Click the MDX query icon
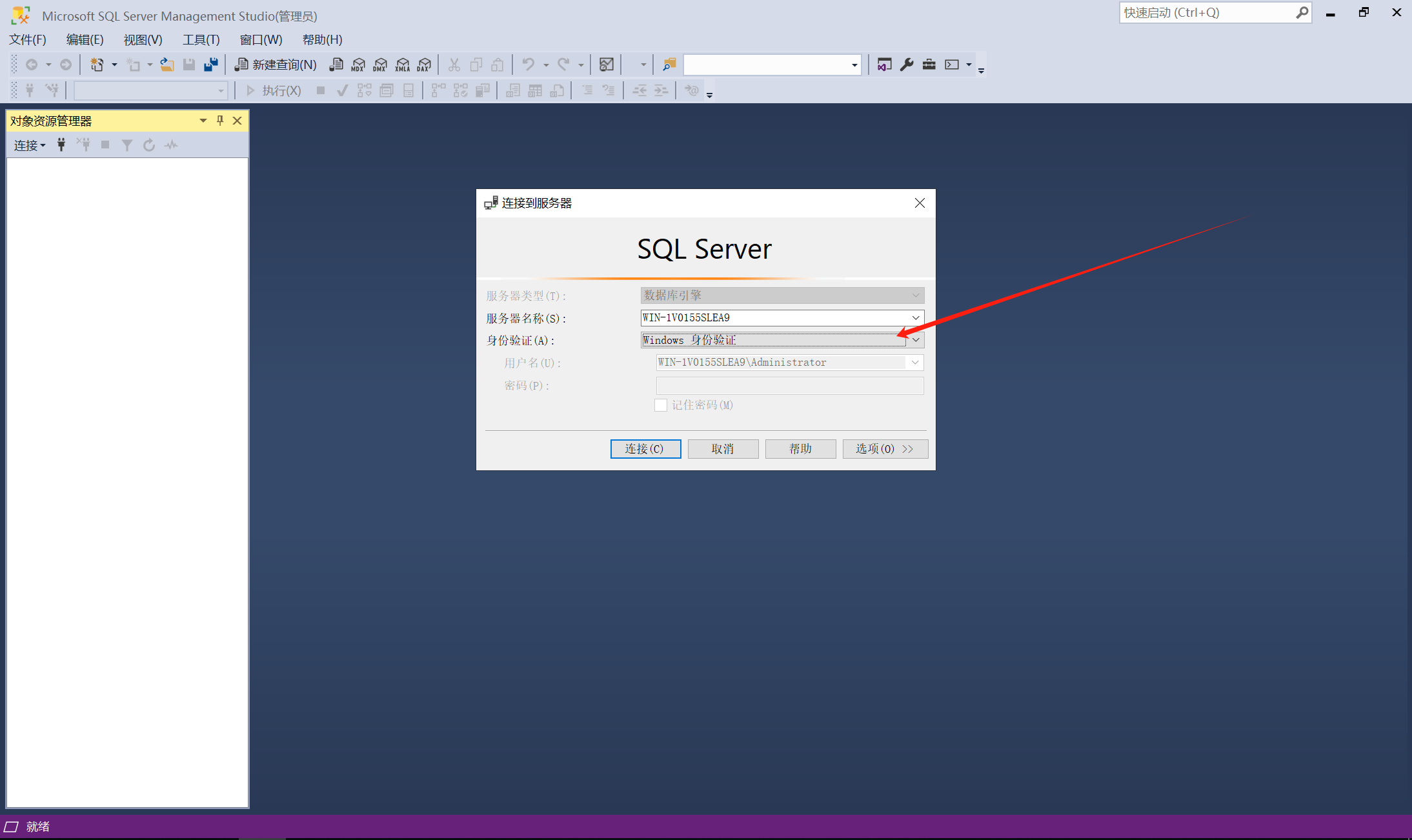 coord(358,65)
